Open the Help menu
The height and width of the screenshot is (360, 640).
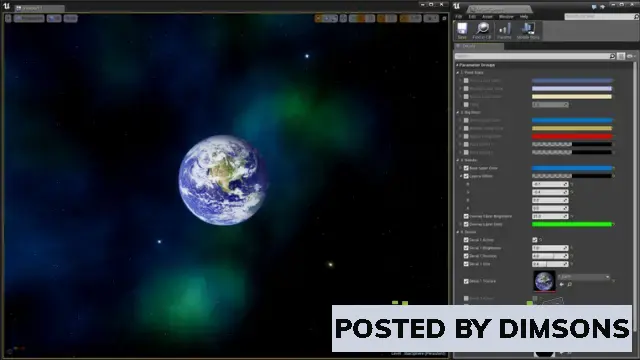pyautogui.click(x=524, y=17)
